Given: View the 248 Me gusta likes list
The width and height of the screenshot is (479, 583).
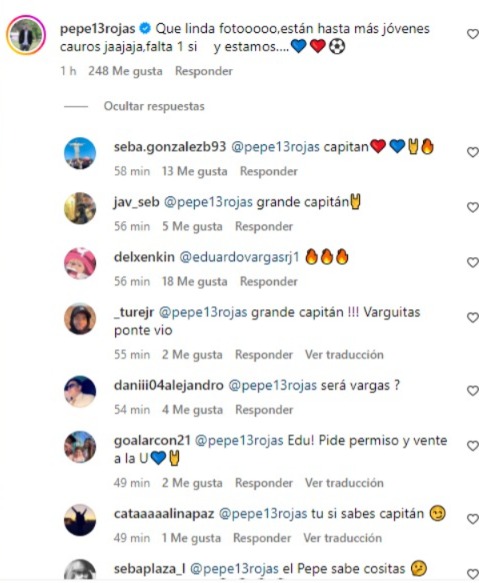Looking at the screenshot, I should (125, 71).
